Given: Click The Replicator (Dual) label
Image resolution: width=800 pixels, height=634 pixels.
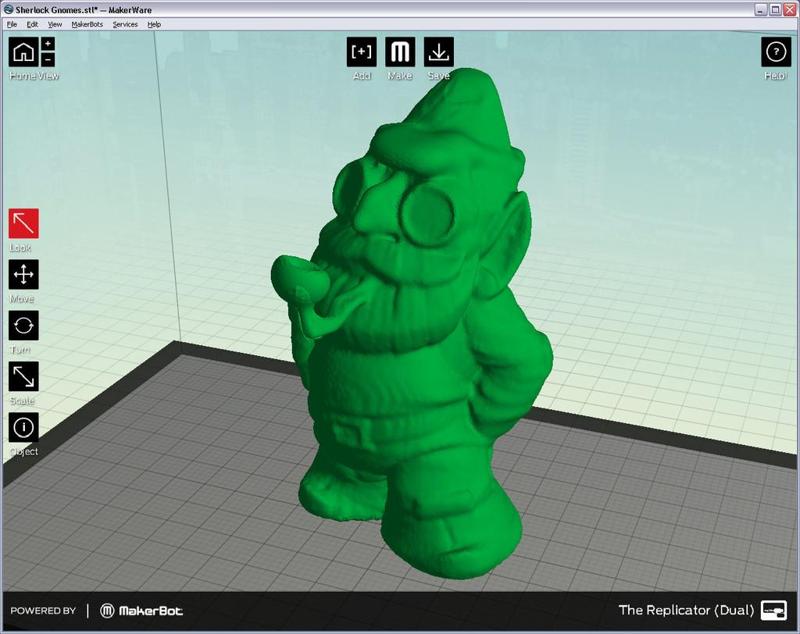Looking at the screenshot, I should tap(686, 610).
